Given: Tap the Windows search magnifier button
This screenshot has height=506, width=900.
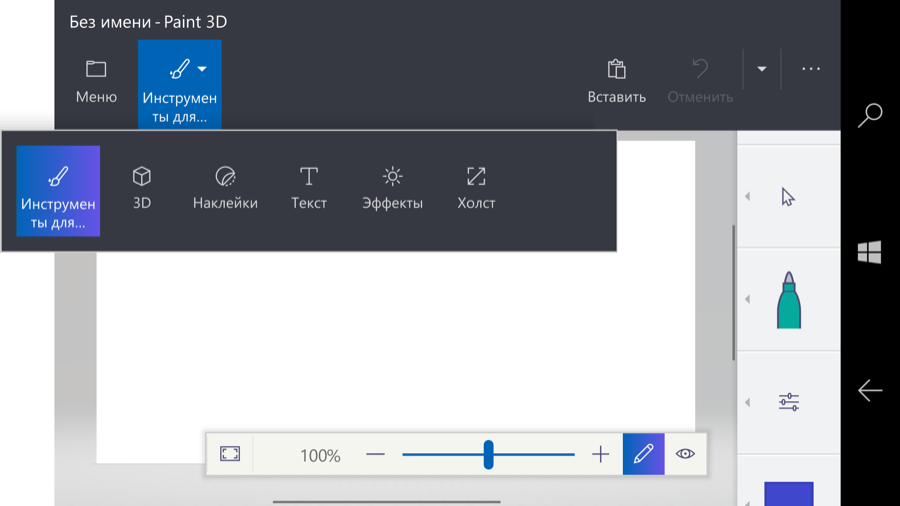Looking at the screenshot, I should (870, 115).
